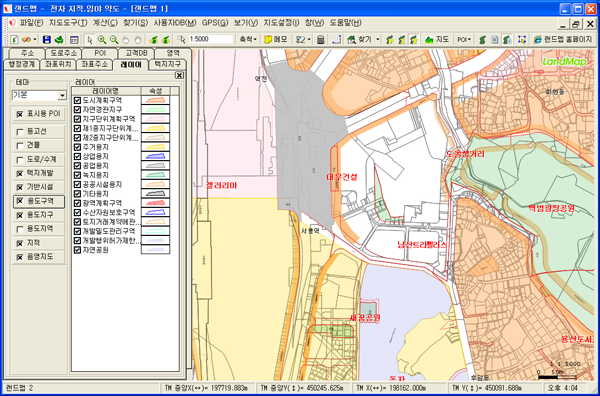
Task: Uncheck the 상업용지 layer checkbox
Action: (77, 156)
